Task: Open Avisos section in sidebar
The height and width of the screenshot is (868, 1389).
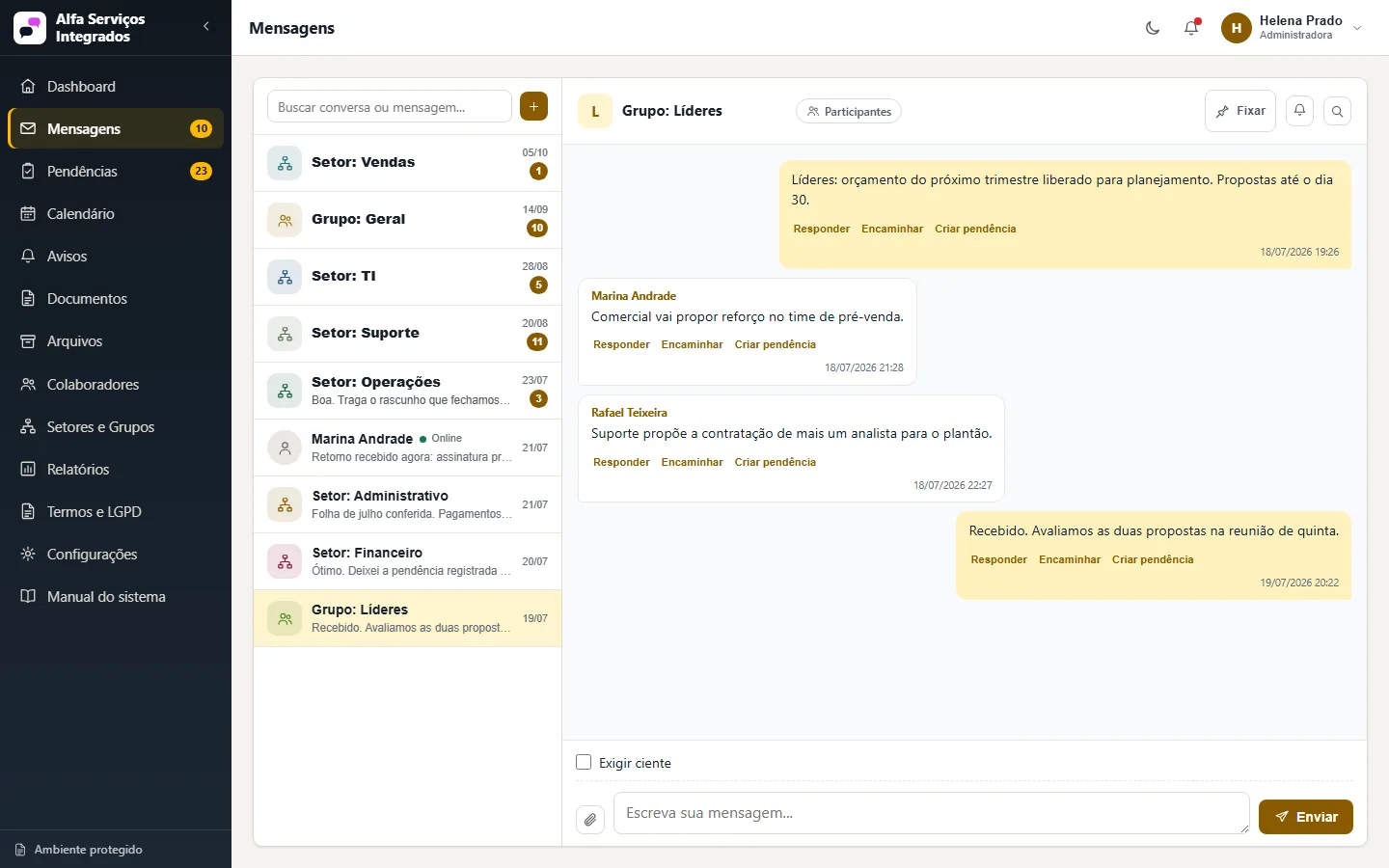Action: (116, 256)
